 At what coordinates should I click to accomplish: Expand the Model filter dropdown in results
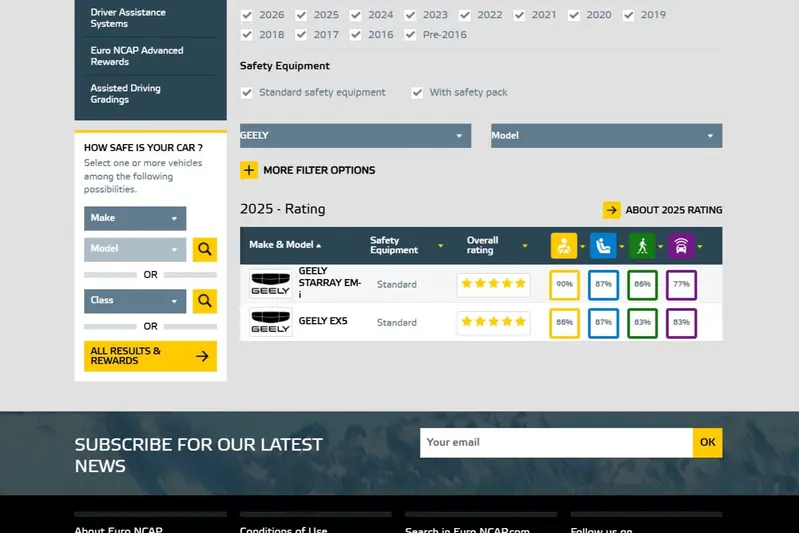(606, 135)
